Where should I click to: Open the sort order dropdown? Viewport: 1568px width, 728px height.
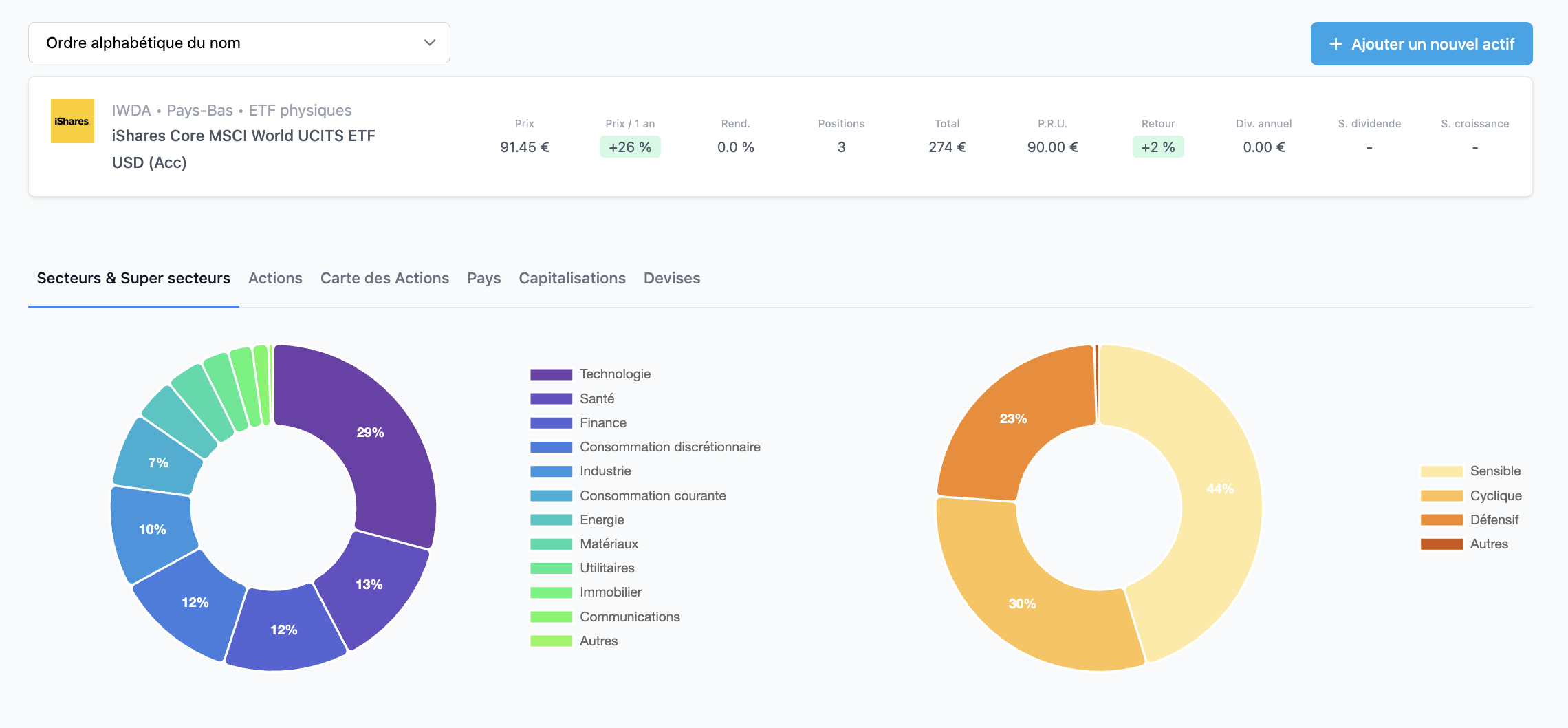[239, 43]
